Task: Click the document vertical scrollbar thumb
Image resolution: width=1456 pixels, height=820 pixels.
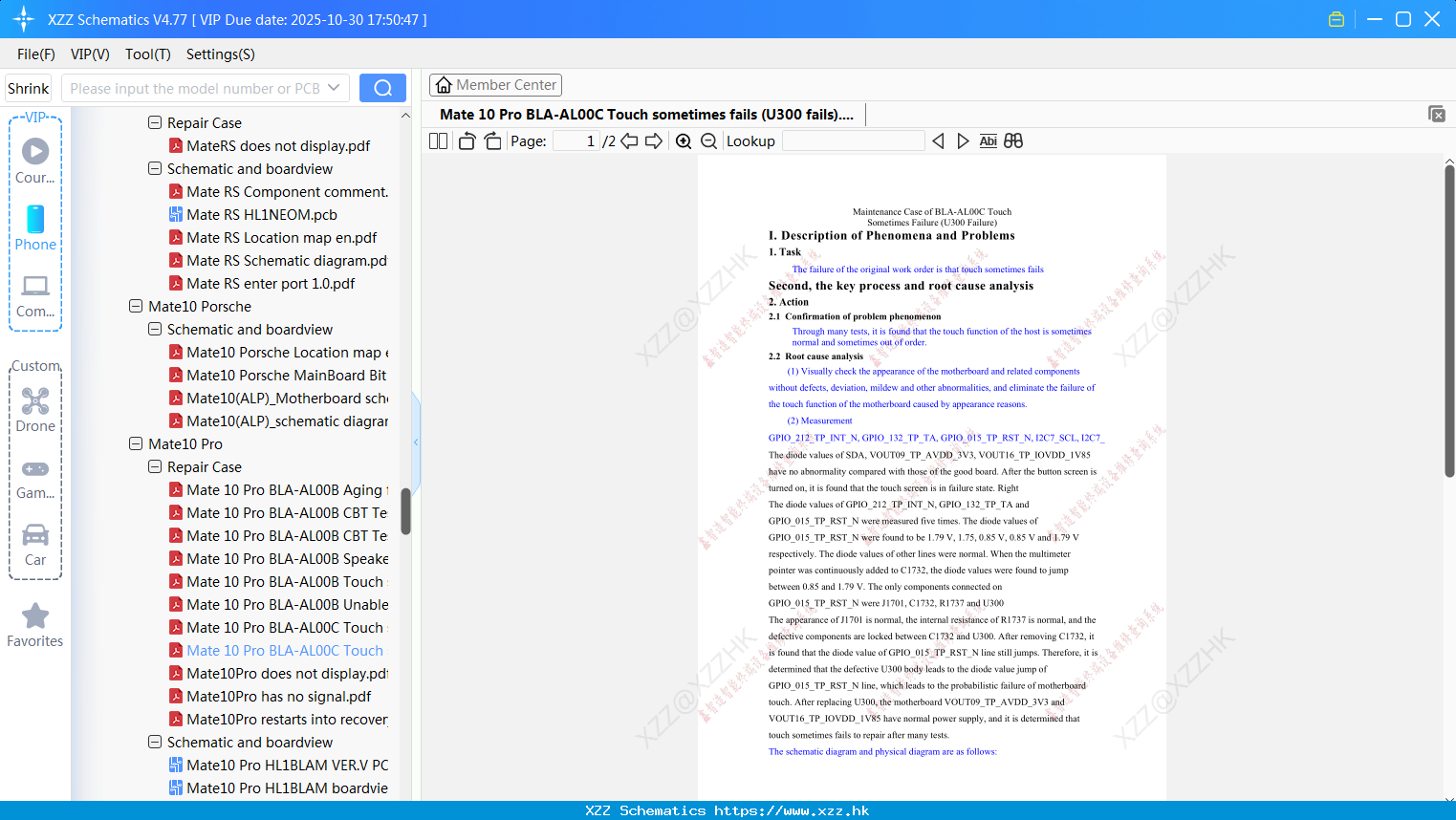Action: pyautogui.click(x=1449, y=321)
